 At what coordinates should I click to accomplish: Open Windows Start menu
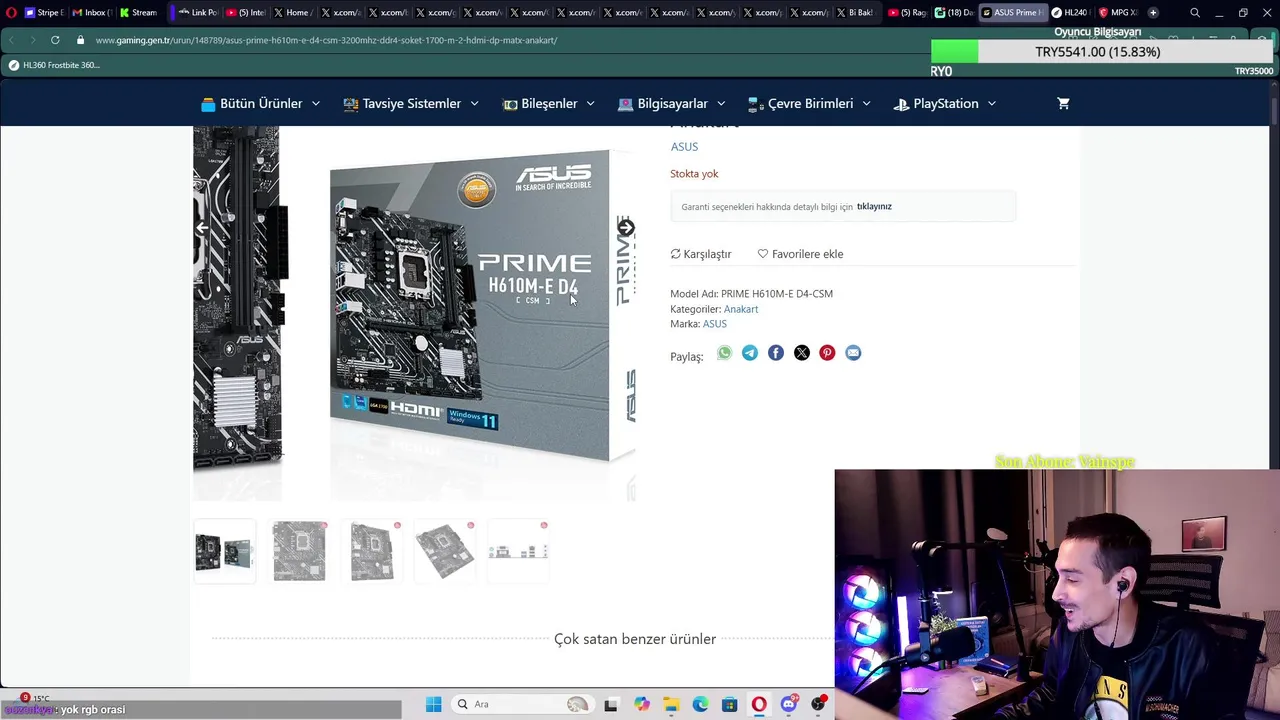433,704
